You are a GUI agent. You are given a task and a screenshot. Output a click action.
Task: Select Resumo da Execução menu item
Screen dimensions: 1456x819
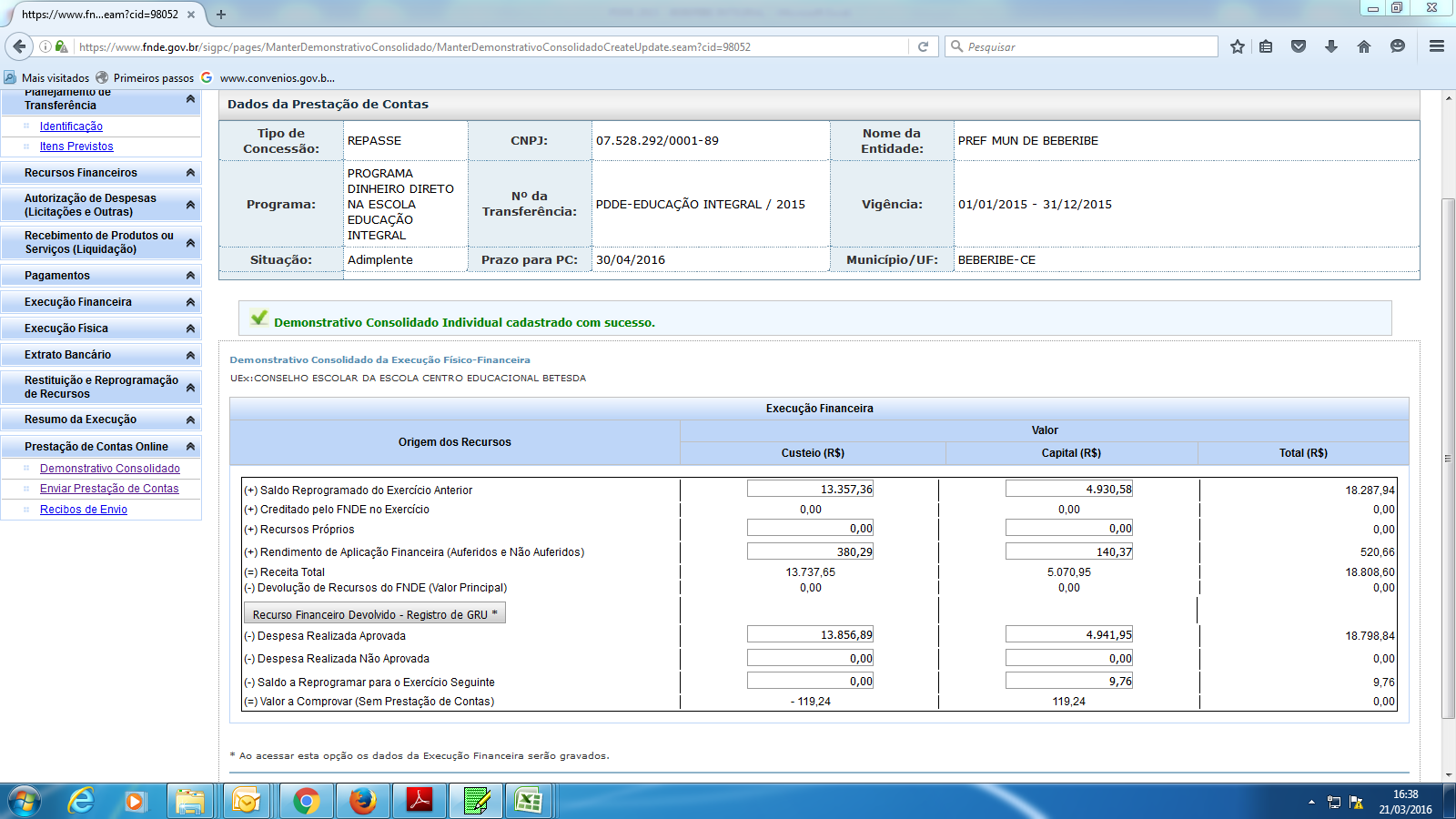(x=80, y=420)
